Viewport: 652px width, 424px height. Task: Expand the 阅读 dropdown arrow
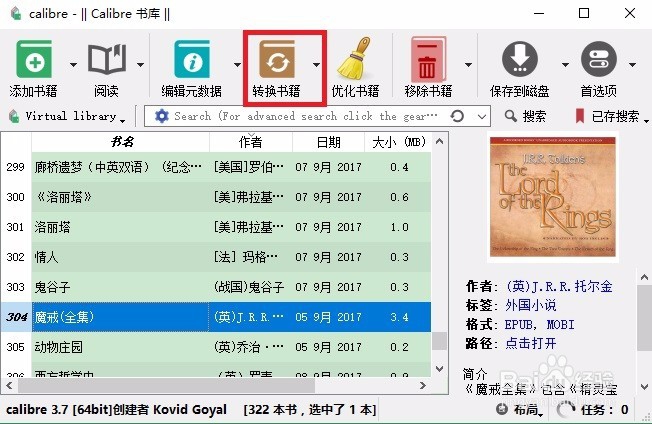point(141,64)
